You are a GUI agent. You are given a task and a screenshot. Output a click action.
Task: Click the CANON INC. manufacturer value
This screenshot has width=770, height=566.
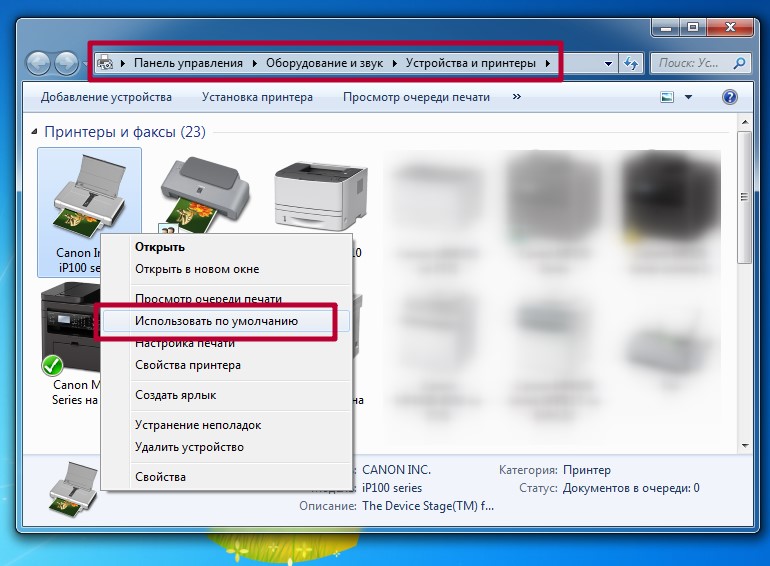point(396,470)
